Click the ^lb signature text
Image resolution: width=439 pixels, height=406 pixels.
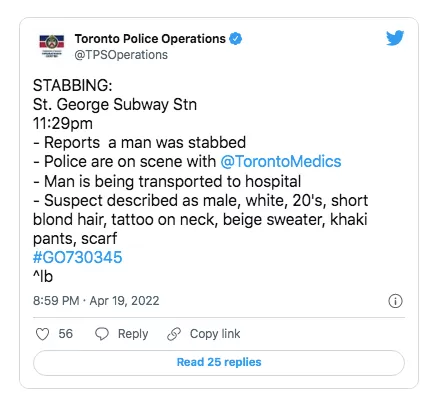coord(43,276)
